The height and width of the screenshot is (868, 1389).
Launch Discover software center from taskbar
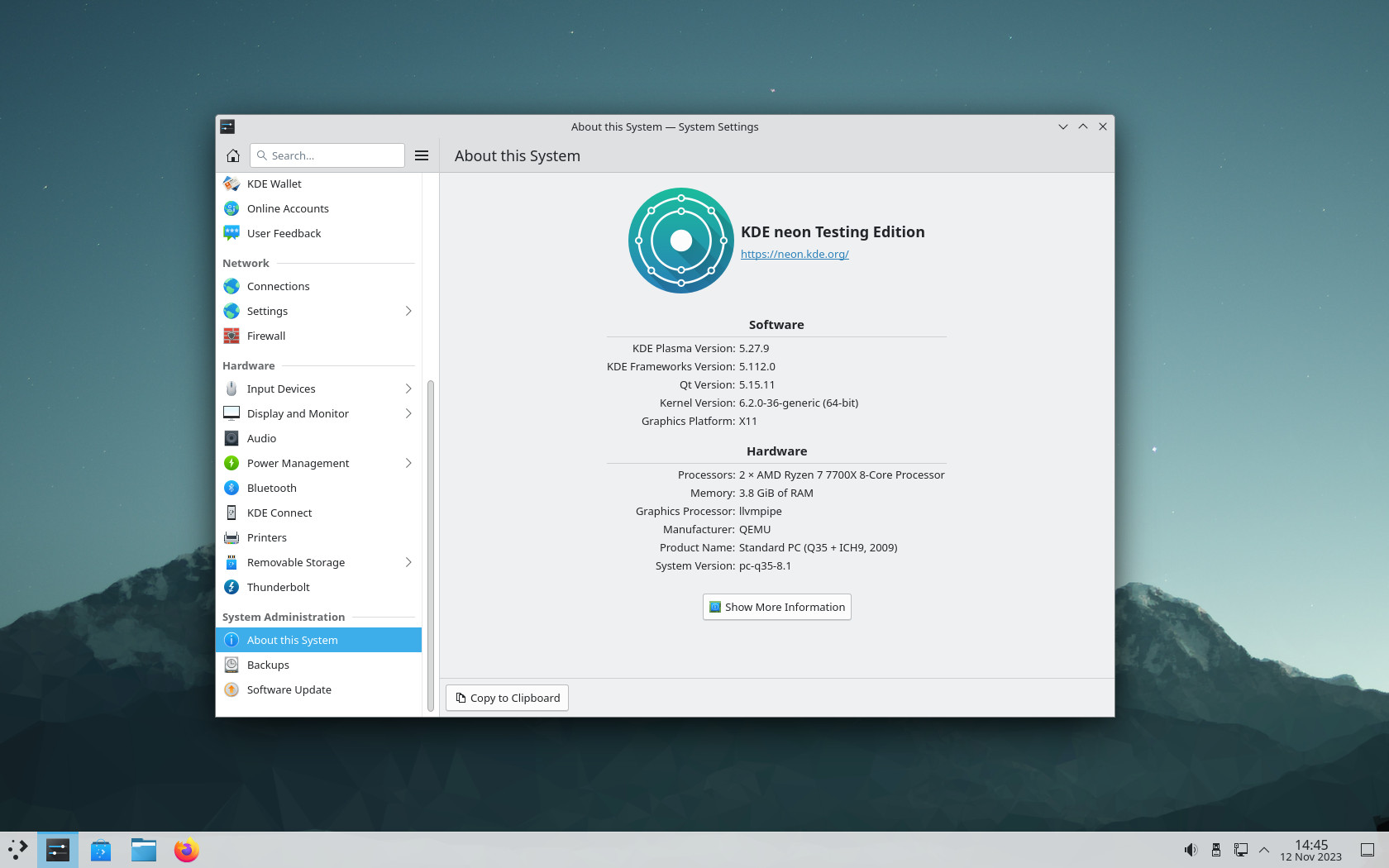pyautogui.click(x=101, y=850)
